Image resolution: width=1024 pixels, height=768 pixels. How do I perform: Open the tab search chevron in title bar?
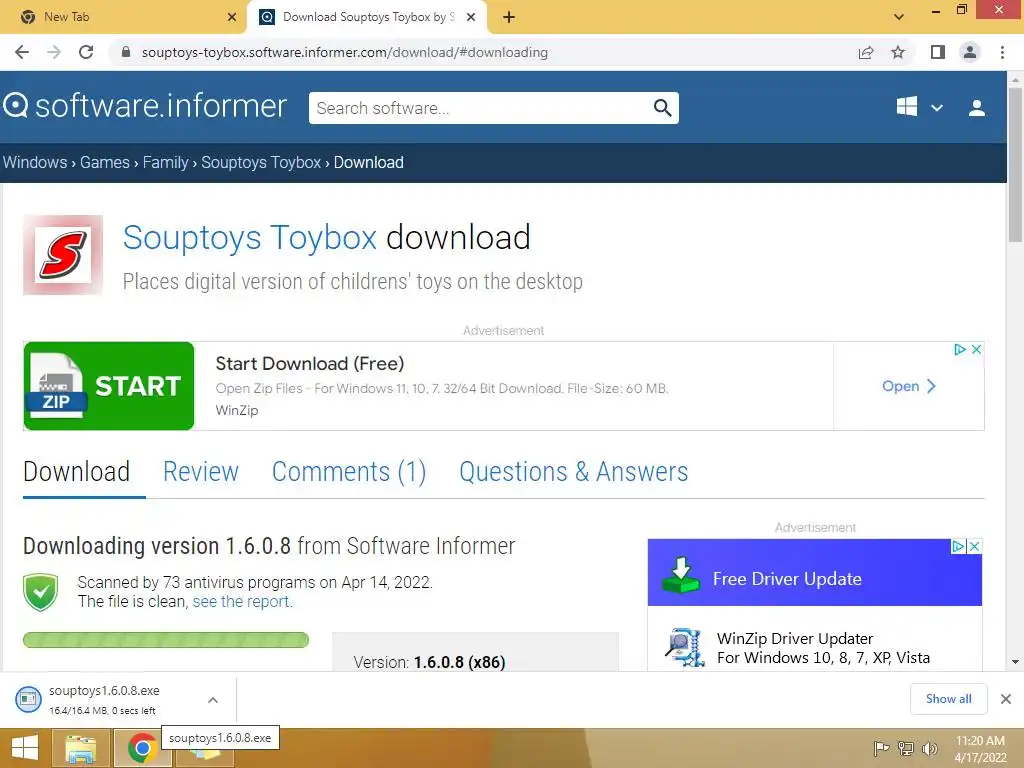[x=899, y=17]
